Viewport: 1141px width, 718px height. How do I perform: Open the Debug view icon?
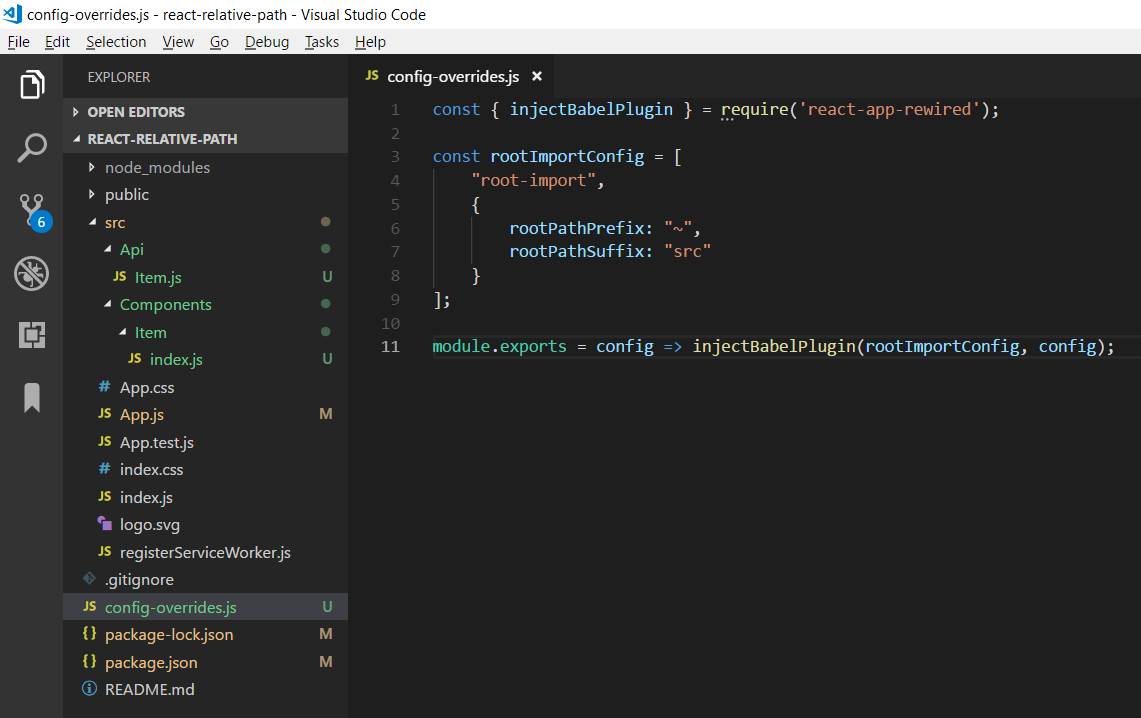pos(31,274)
